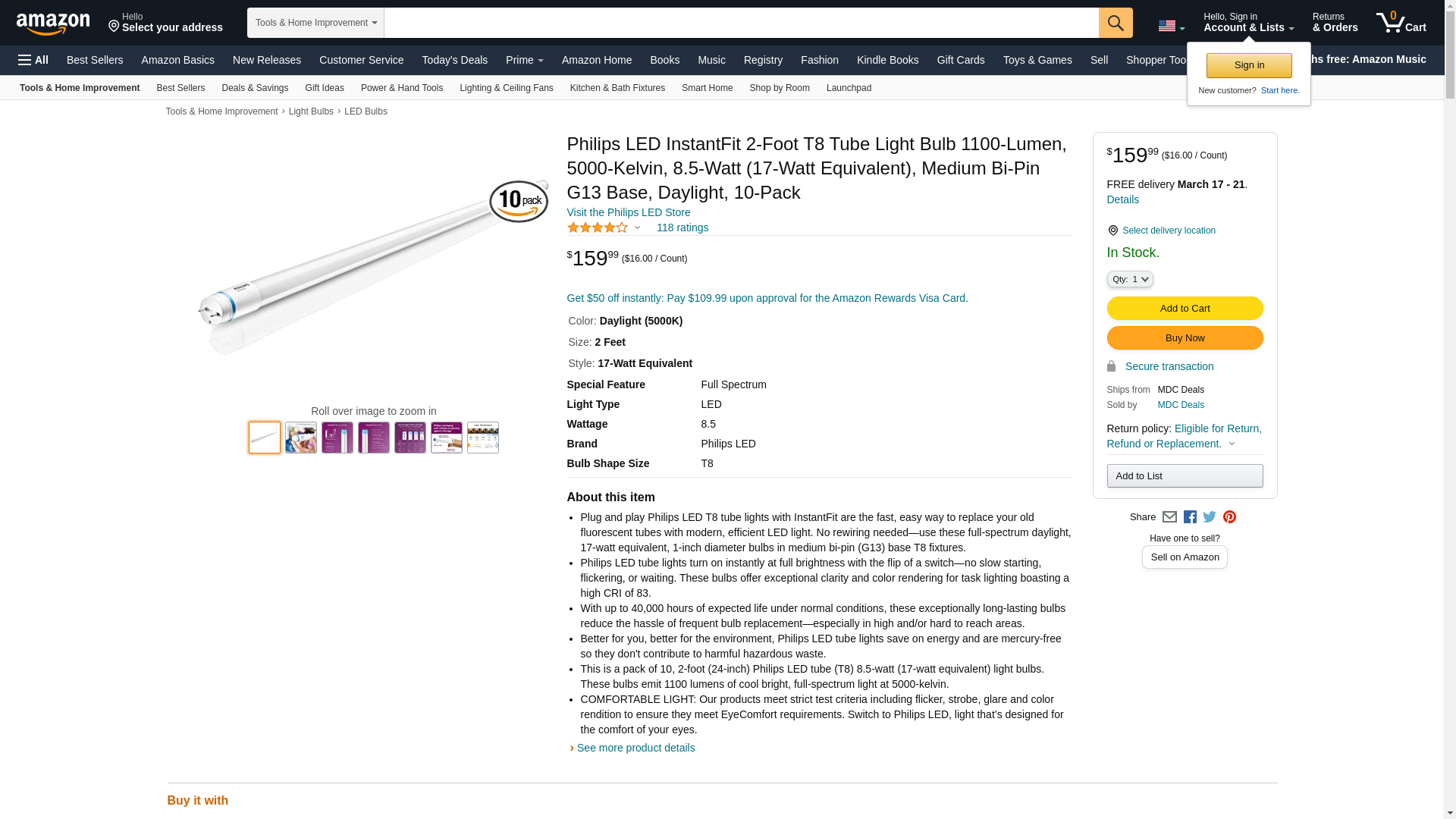Share on Facebook icon

(1190, 517)
